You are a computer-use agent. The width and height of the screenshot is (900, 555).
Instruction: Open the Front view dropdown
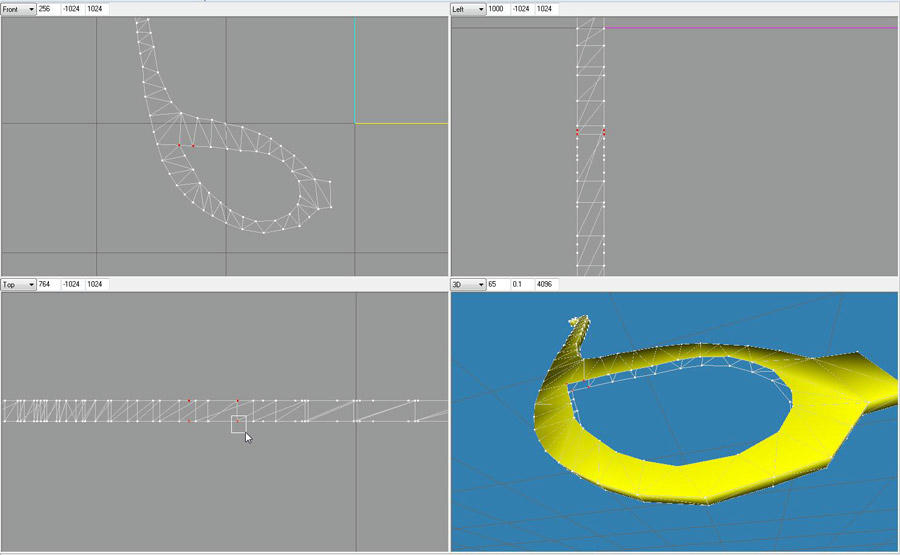coord(19,9)
